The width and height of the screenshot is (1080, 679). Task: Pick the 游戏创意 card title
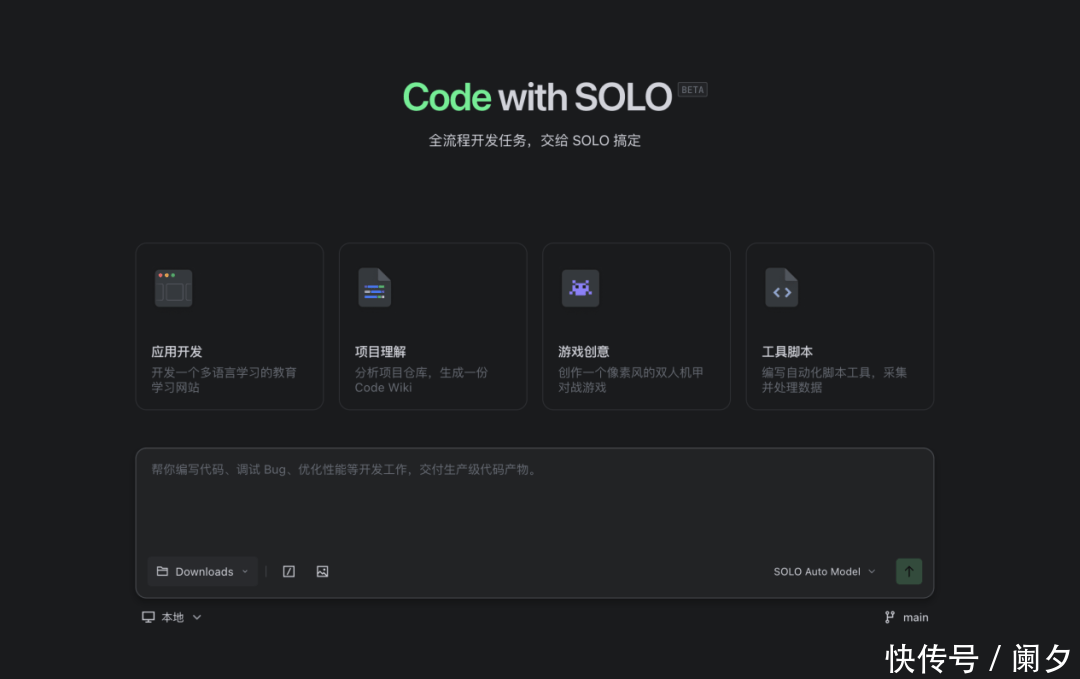tap(583, 352)
